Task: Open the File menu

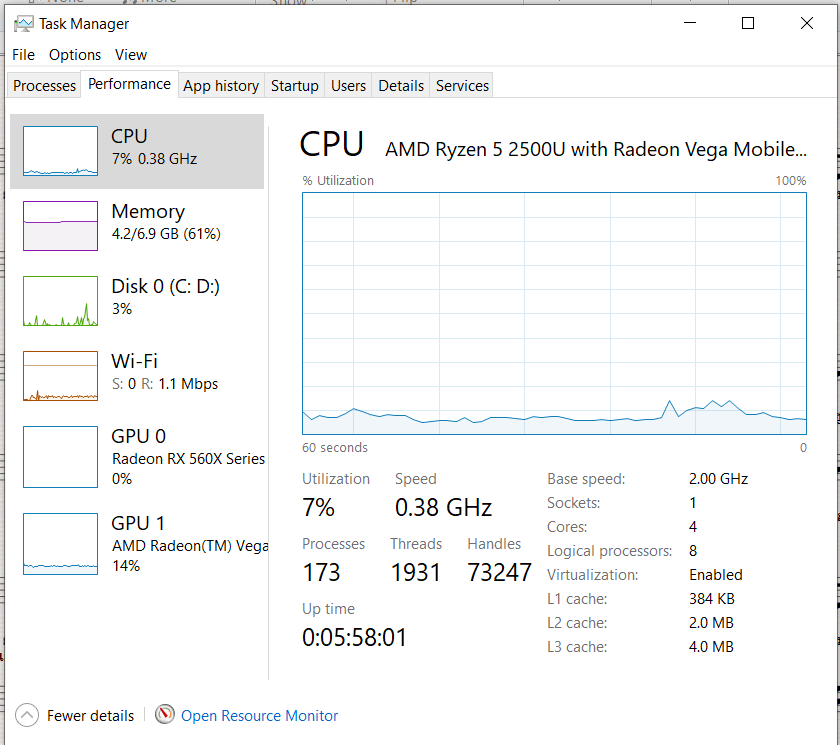Action: click(24, 55)
